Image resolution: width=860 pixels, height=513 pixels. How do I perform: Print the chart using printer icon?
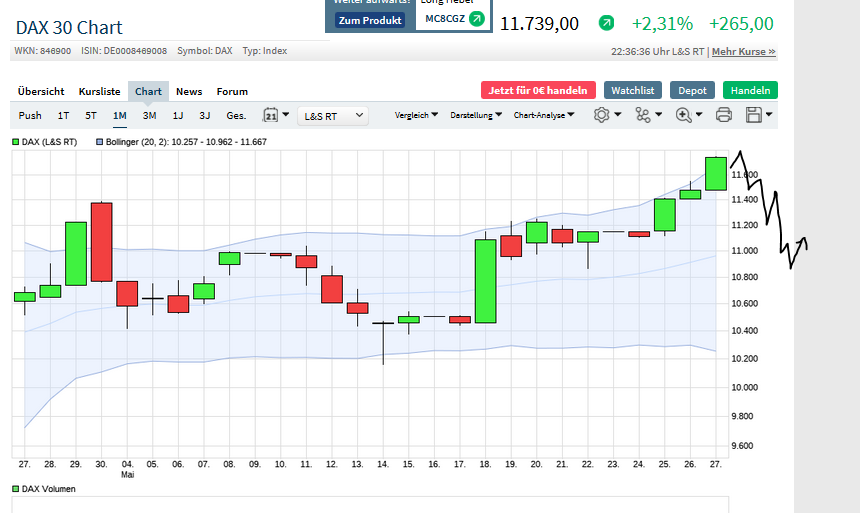(x=724, y=115)
